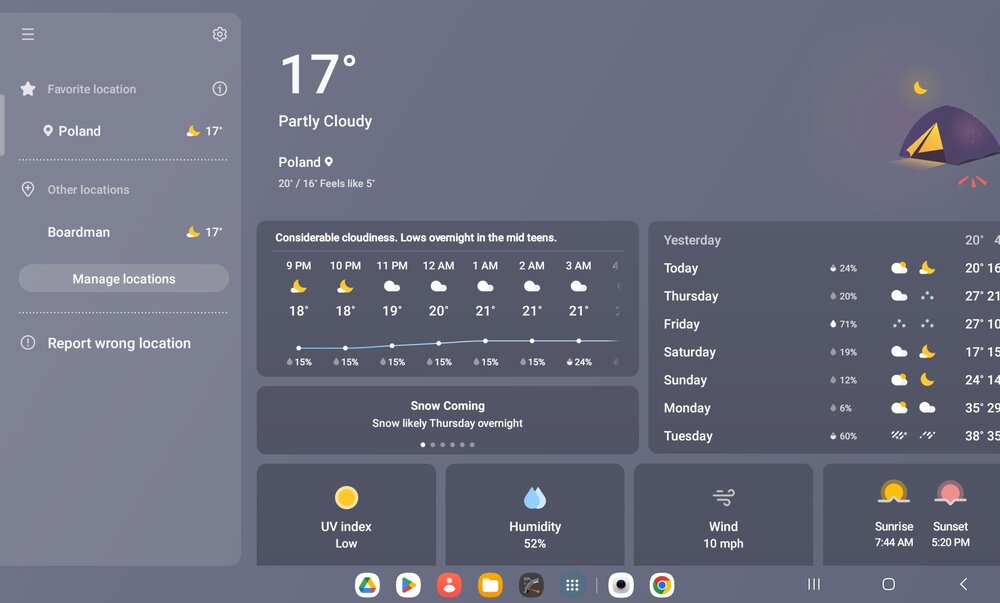Open the Snow Coming alert card
This screenshot has height=603, width=1000.
tap(448, 420)
